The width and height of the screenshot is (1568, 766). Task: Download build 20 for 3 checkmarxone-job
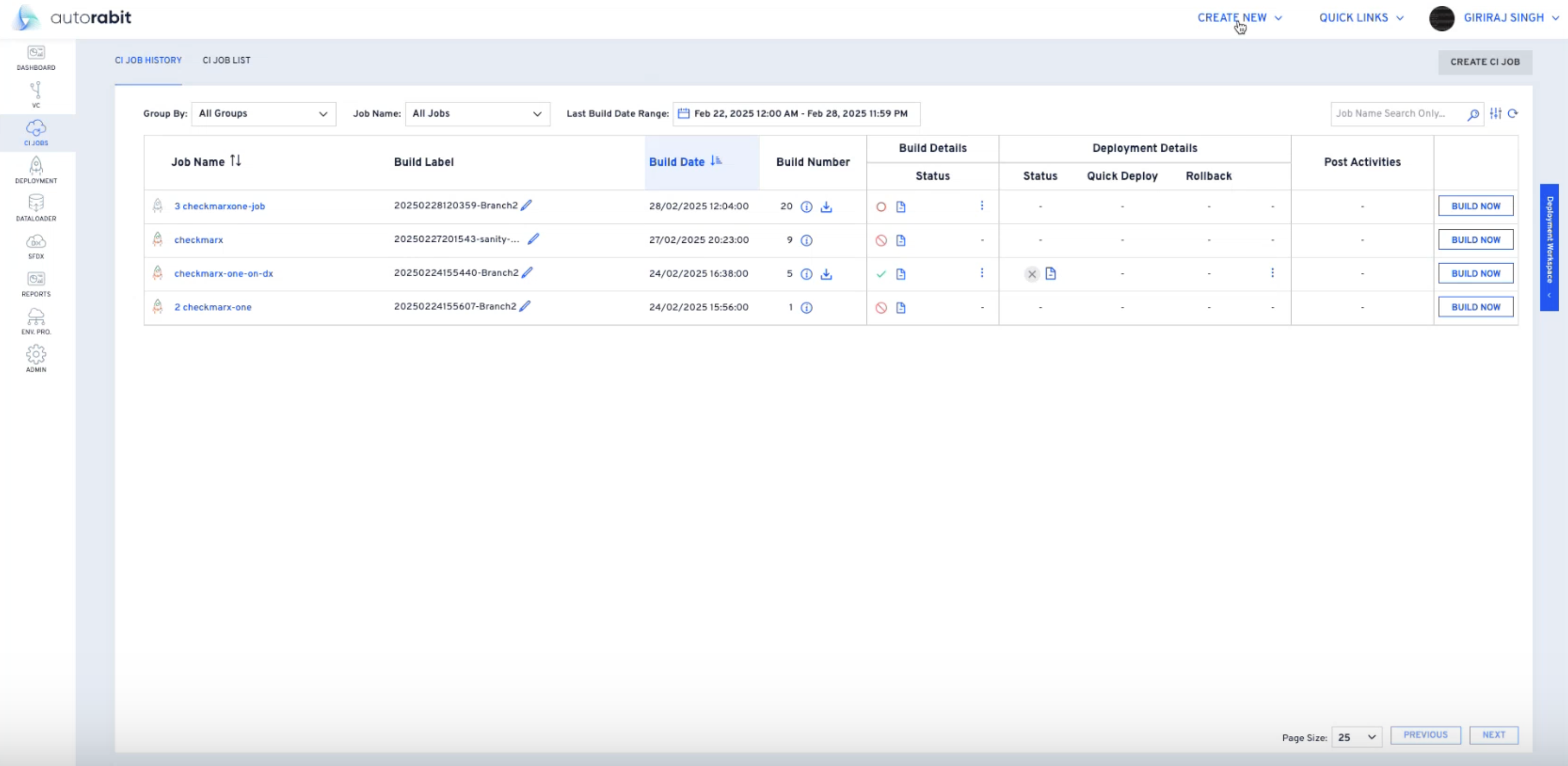pyautogui.click(x=826, y=207)
